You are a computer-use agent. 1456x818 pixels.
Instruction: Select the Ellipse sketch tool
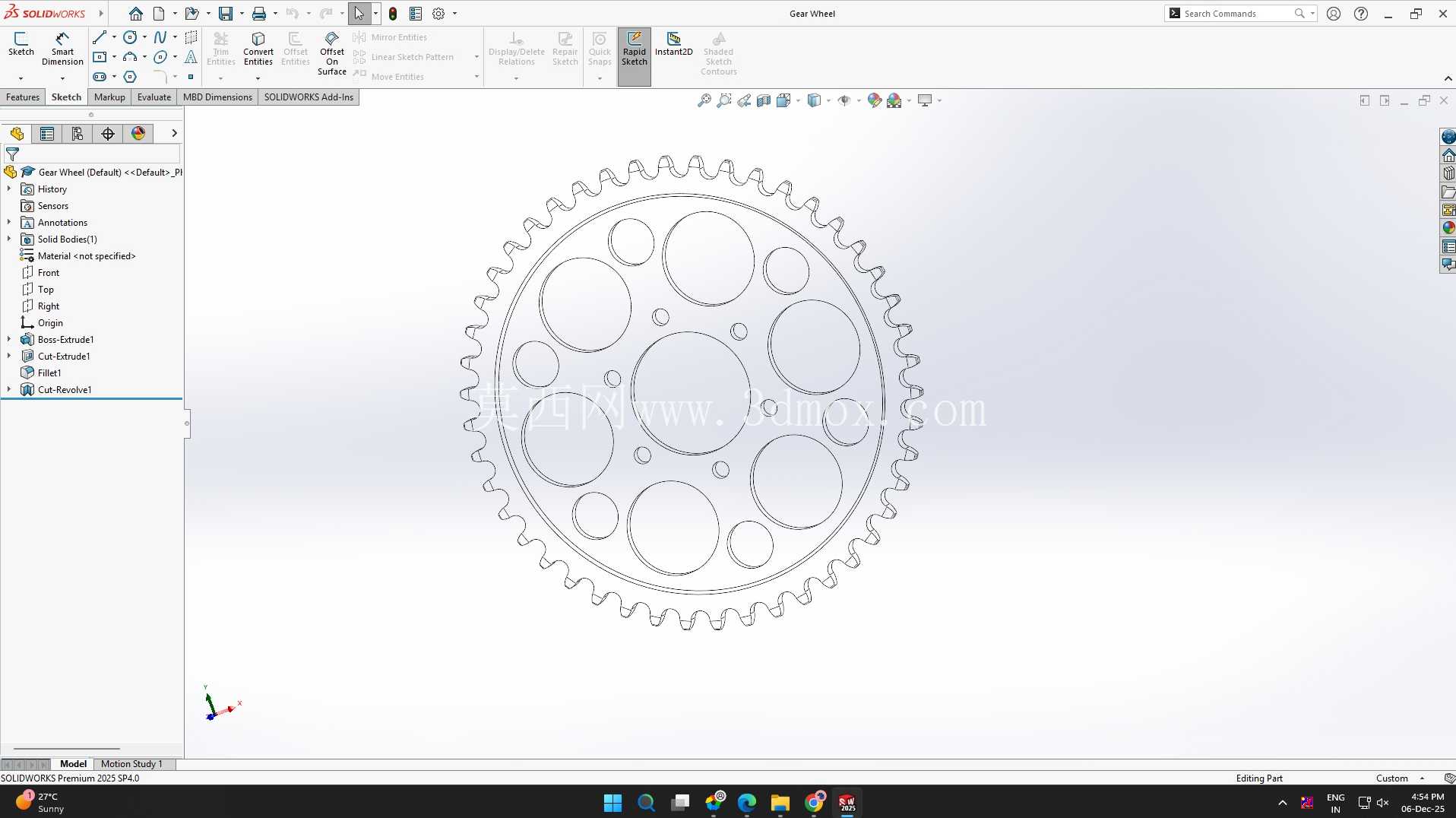click(x=160, y=57)
